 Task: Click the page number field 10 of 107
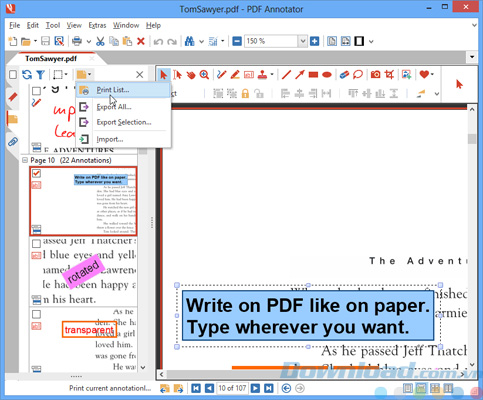click(x=232, y=388)
